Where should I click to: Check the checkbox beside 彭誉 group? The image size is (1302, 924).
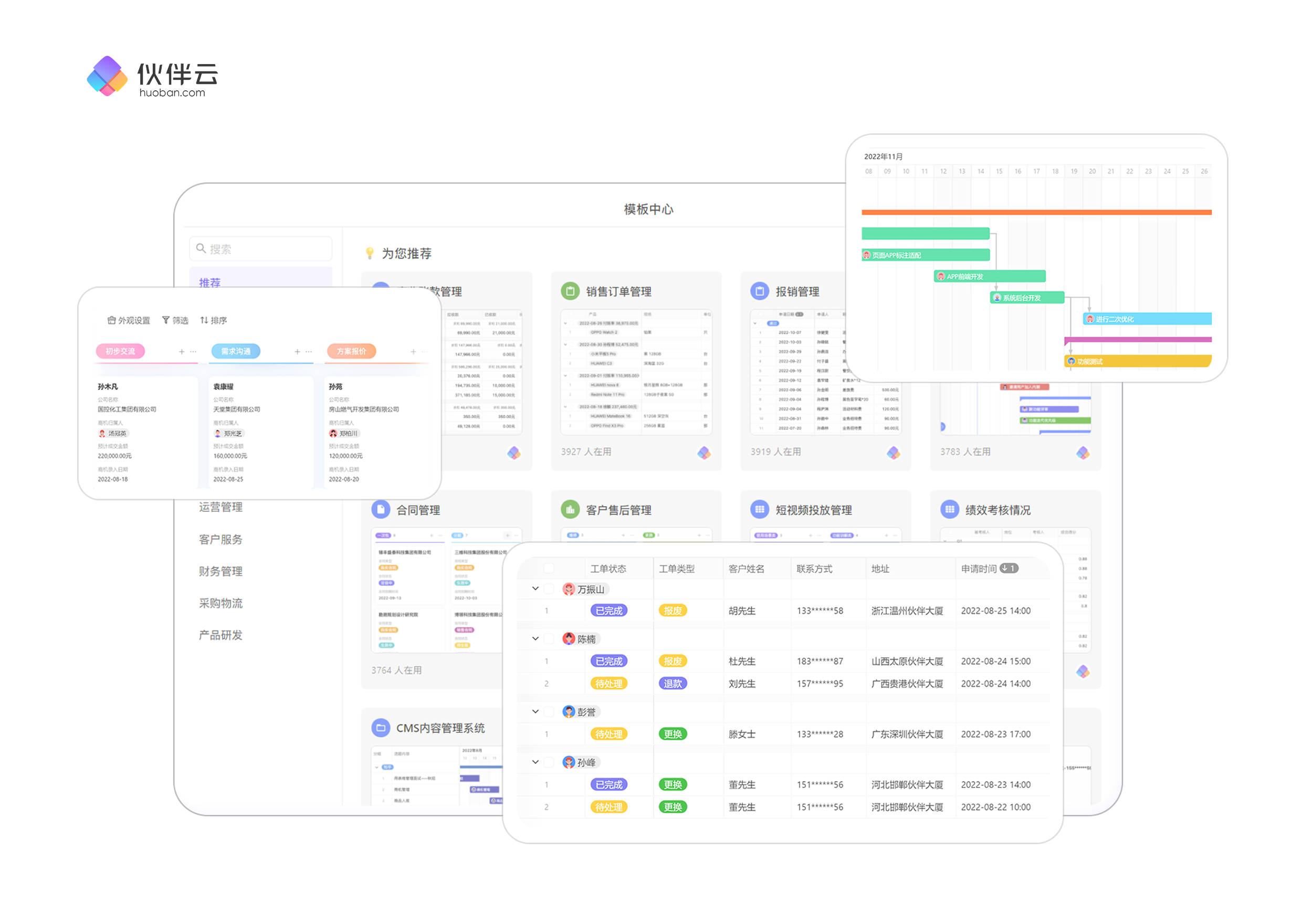[x=548, y=711]
